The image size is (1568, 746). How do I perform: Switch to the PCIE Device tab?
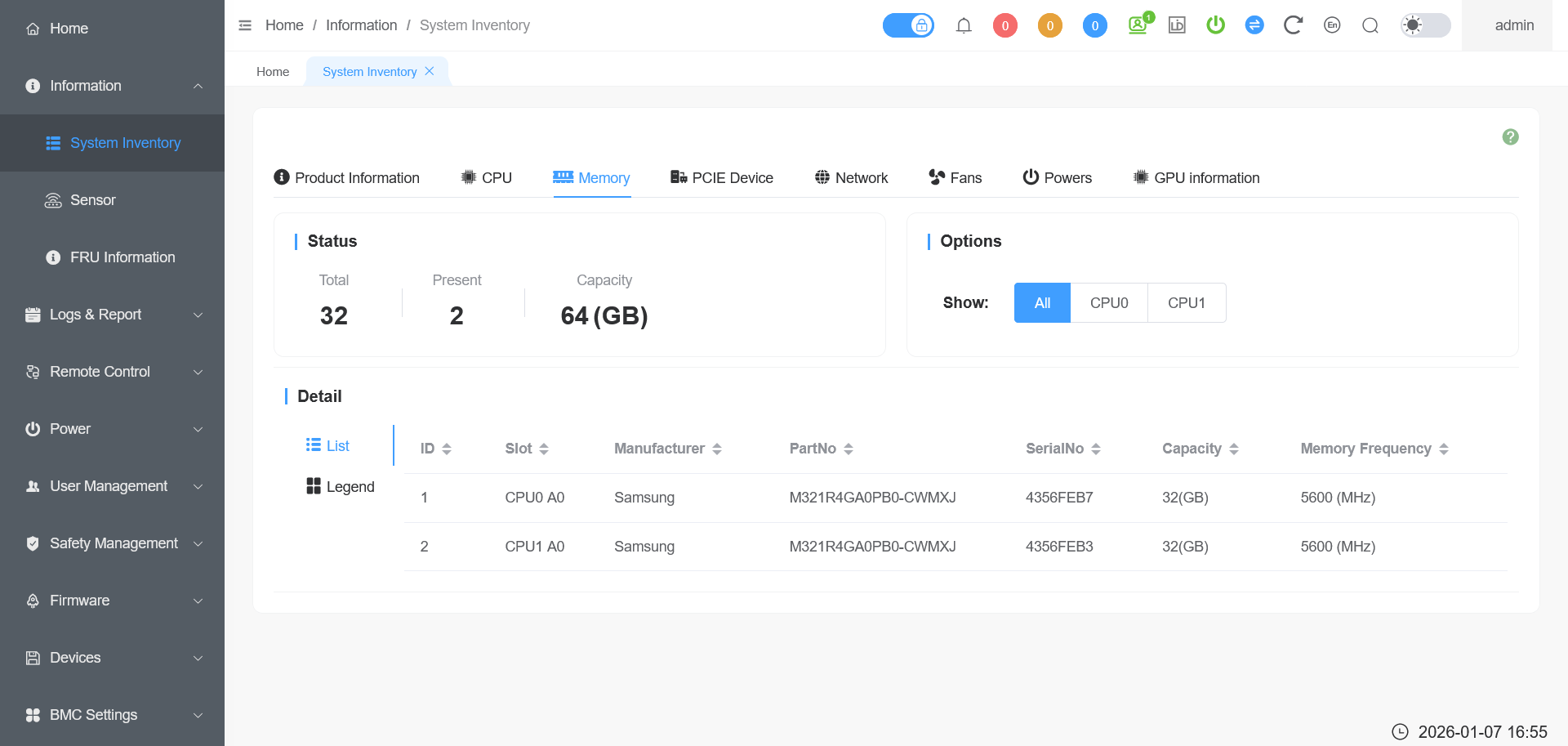[x=721, y=178]
